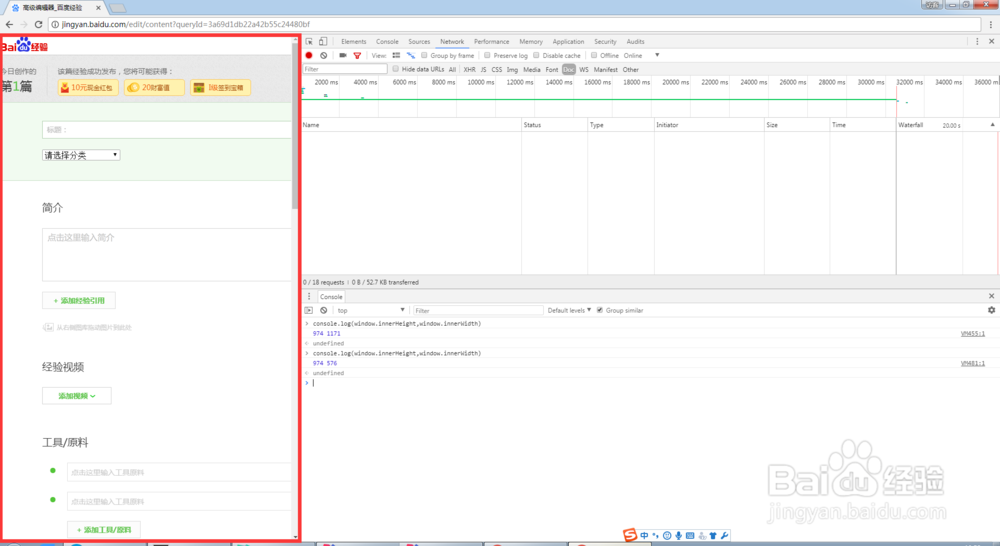Click the introduction text area
This screenshot has height=546, width=1000.
click(166, 255)
